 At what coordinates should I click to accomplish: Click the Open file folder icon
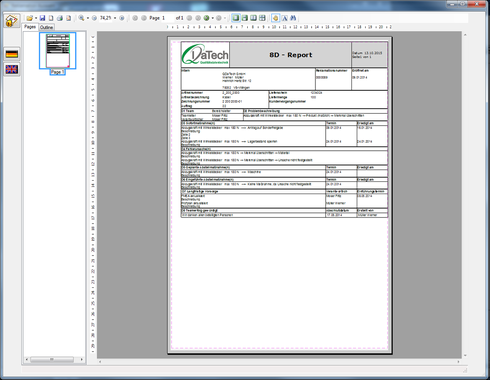point(30,18)
